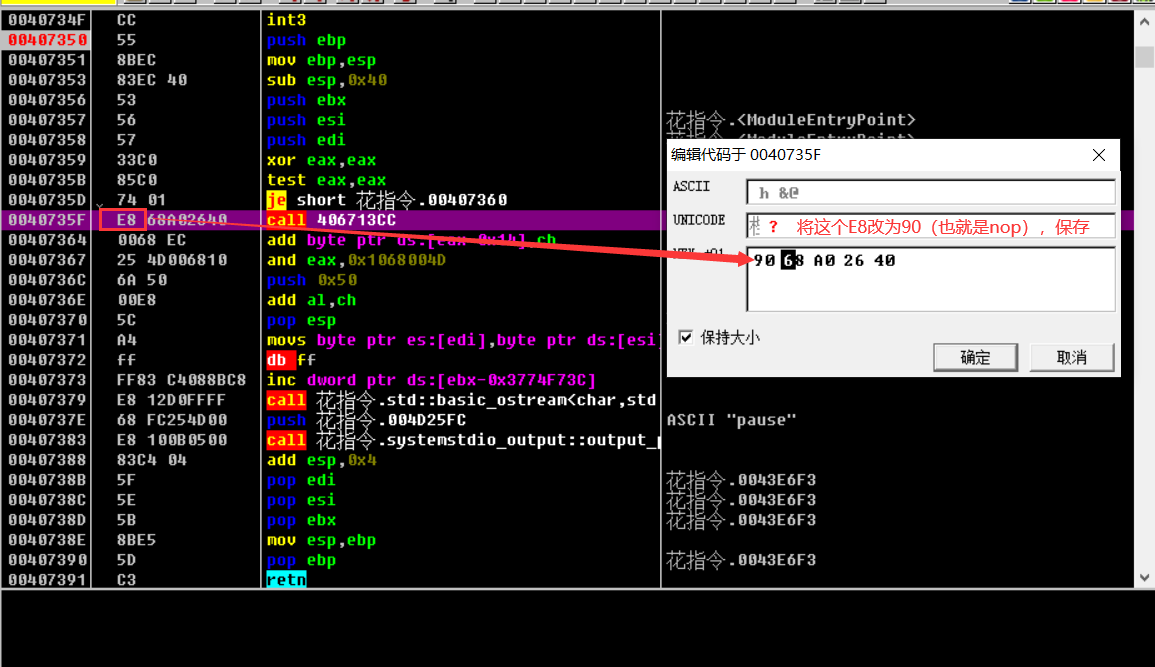Click instruction 'pop esp'
Screen dimensions: 1155x667
301,320
